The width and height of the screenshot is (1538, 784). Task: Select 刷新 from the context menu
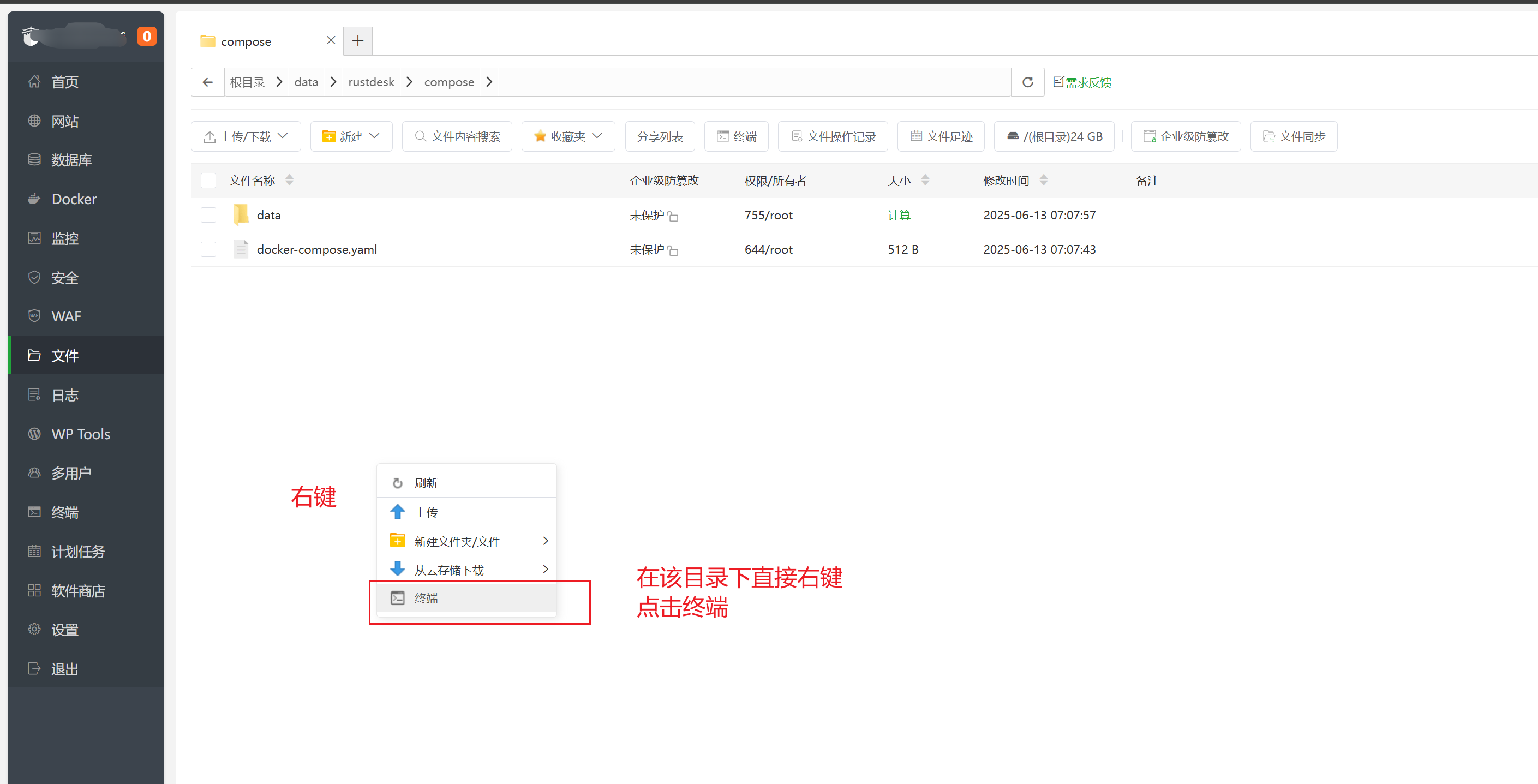[426, 483]
